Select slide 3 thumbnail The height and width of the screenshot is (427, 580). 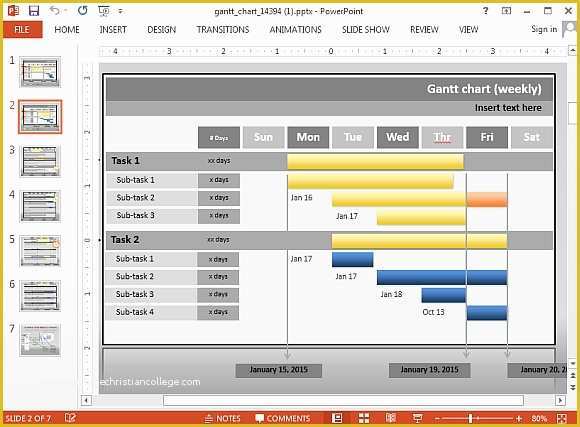(40, 161)
